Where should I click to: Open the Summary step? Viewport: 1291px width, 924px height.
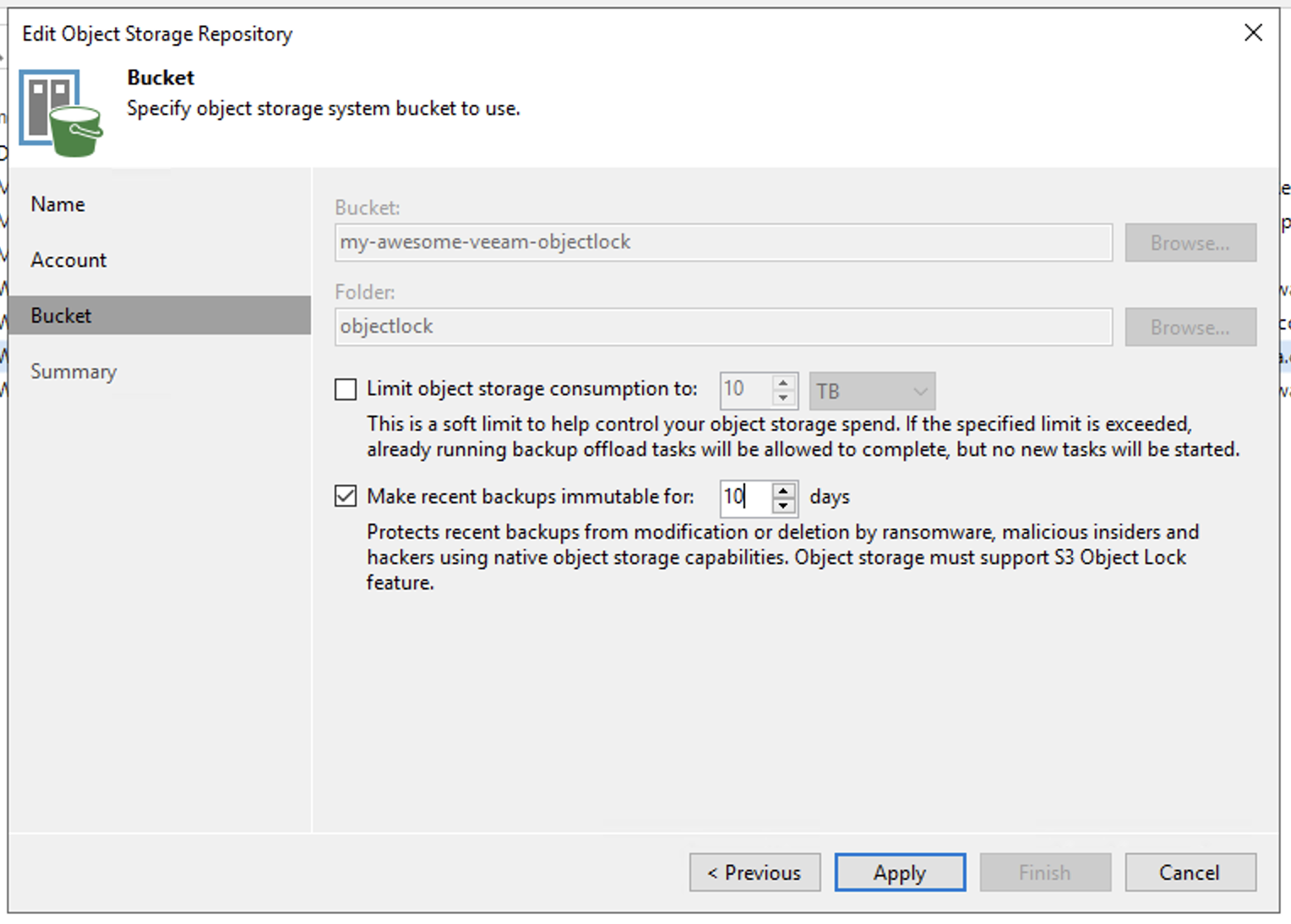74,371
